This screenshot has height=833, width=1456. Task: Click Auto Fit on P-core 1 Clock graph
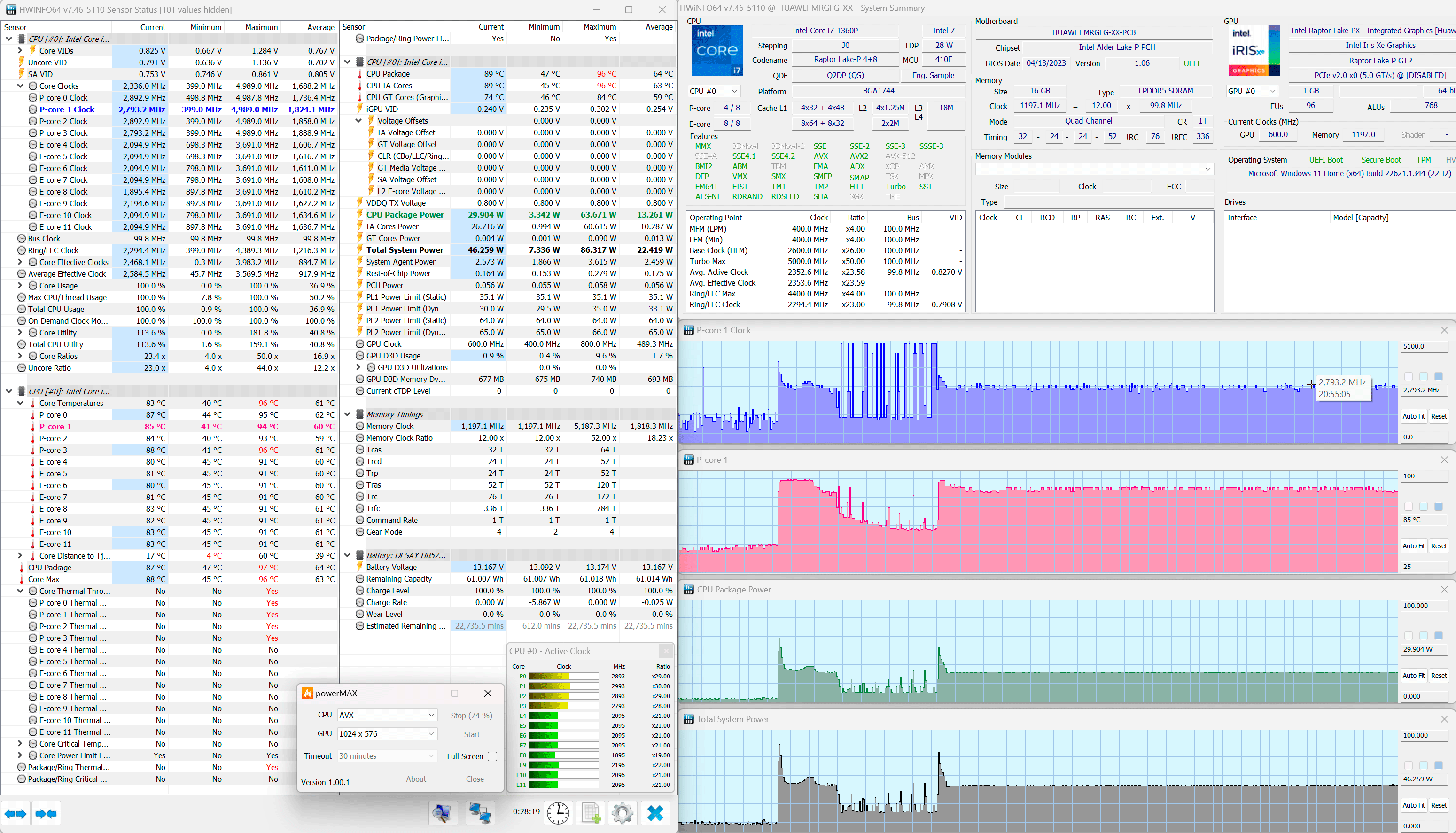(x=1413, y=416)
